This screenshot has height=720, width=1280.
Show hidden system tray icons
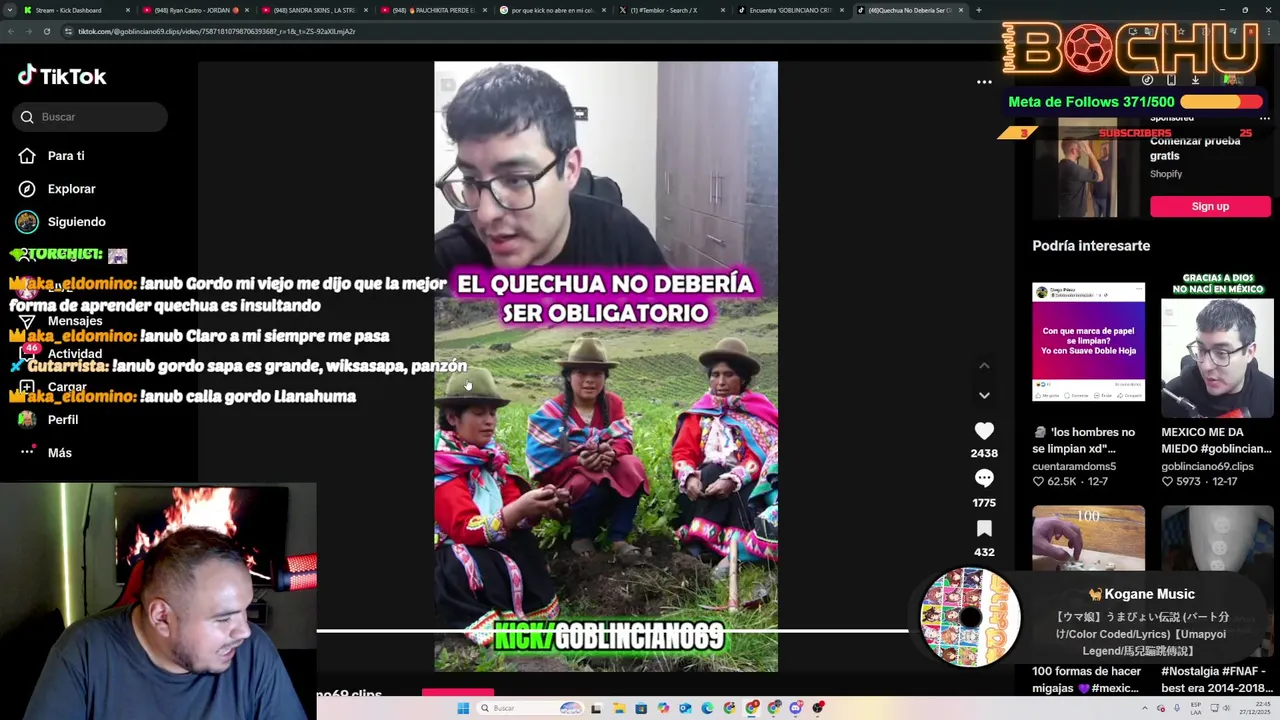point(1146,708)
